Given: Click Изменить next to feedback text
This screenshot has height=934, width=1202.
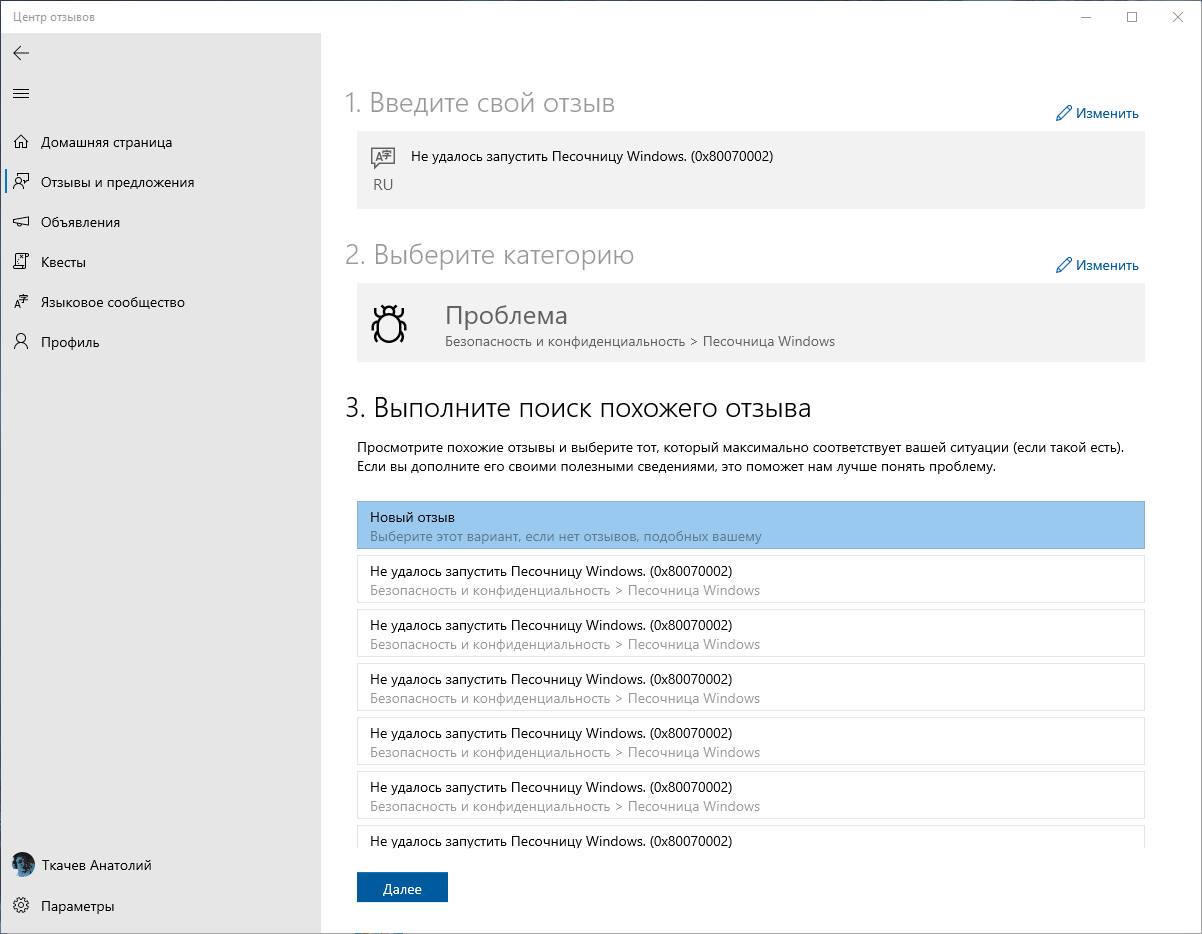Looking at the screenshot, I should click(x=1097, y=113).
